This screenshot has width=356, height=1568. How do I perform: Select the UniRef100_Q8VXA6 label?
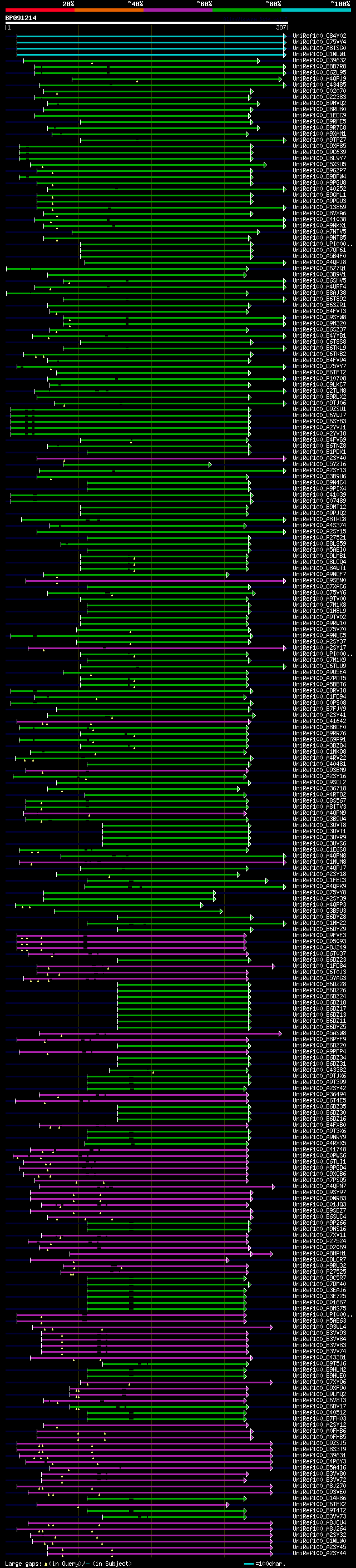pos(319,214)
